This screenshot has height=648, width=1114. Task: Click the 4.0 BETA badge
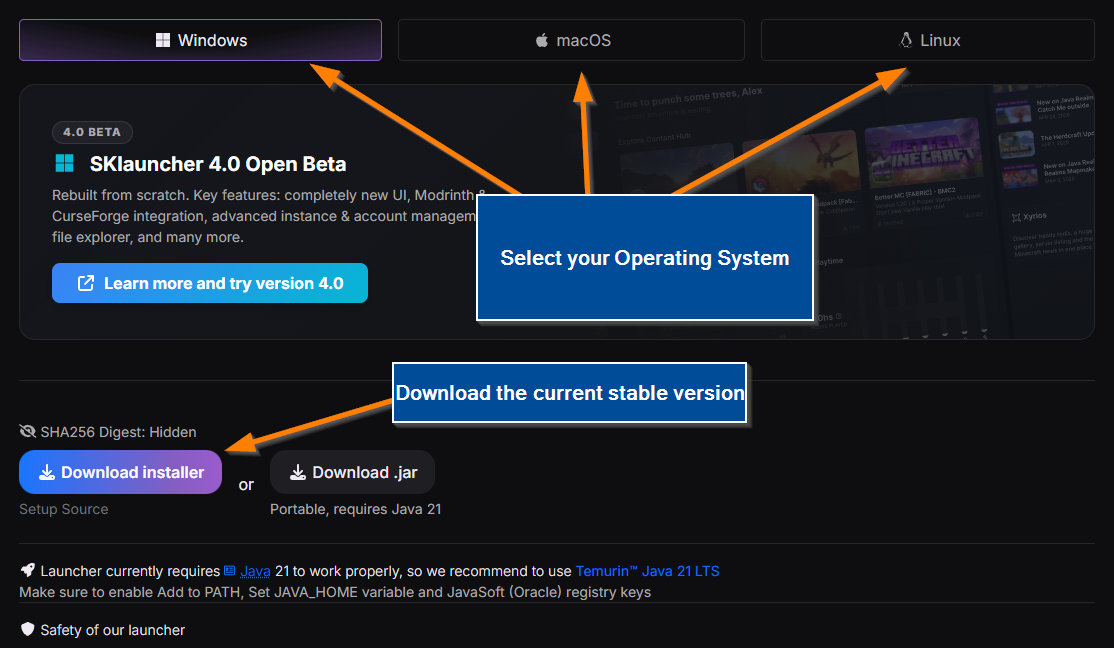click(x=92, y=132)
